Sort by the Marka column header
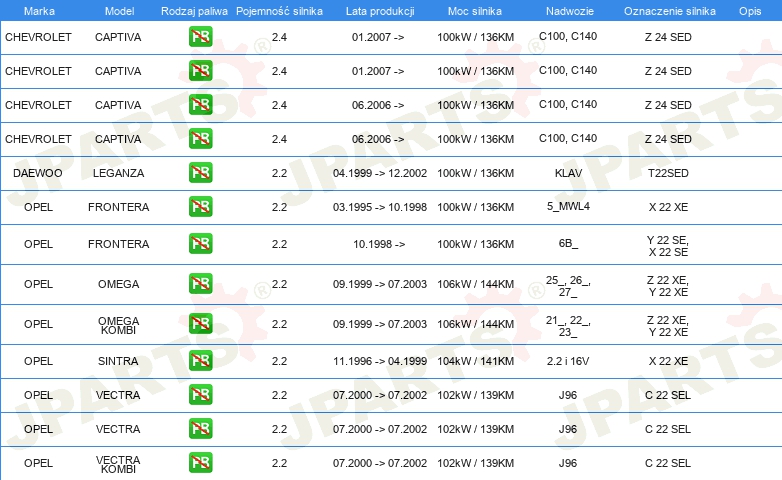 tap(39, 11)
